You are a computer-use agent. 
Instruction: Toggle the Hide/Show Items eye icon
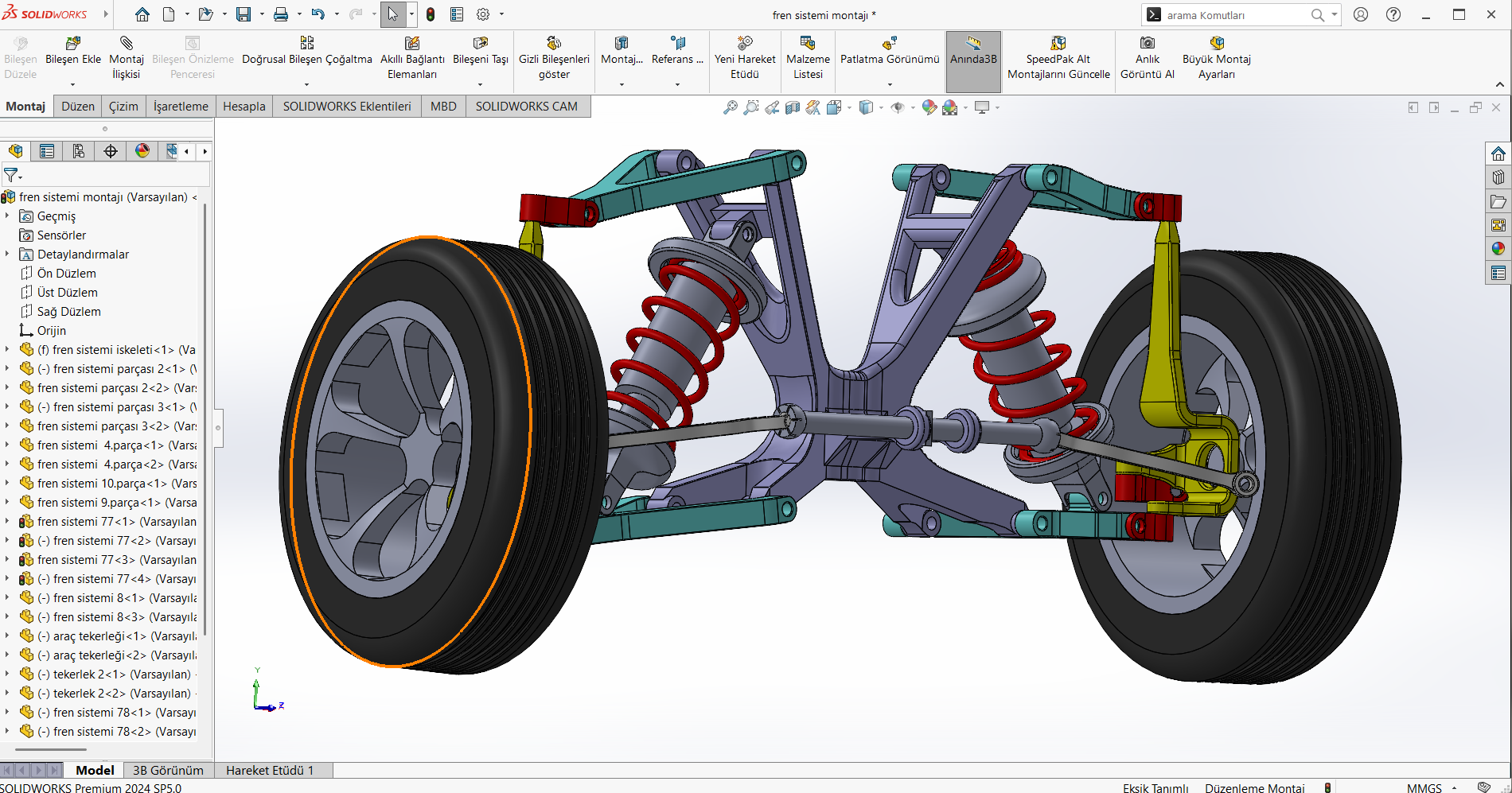[x=898, y=107]
